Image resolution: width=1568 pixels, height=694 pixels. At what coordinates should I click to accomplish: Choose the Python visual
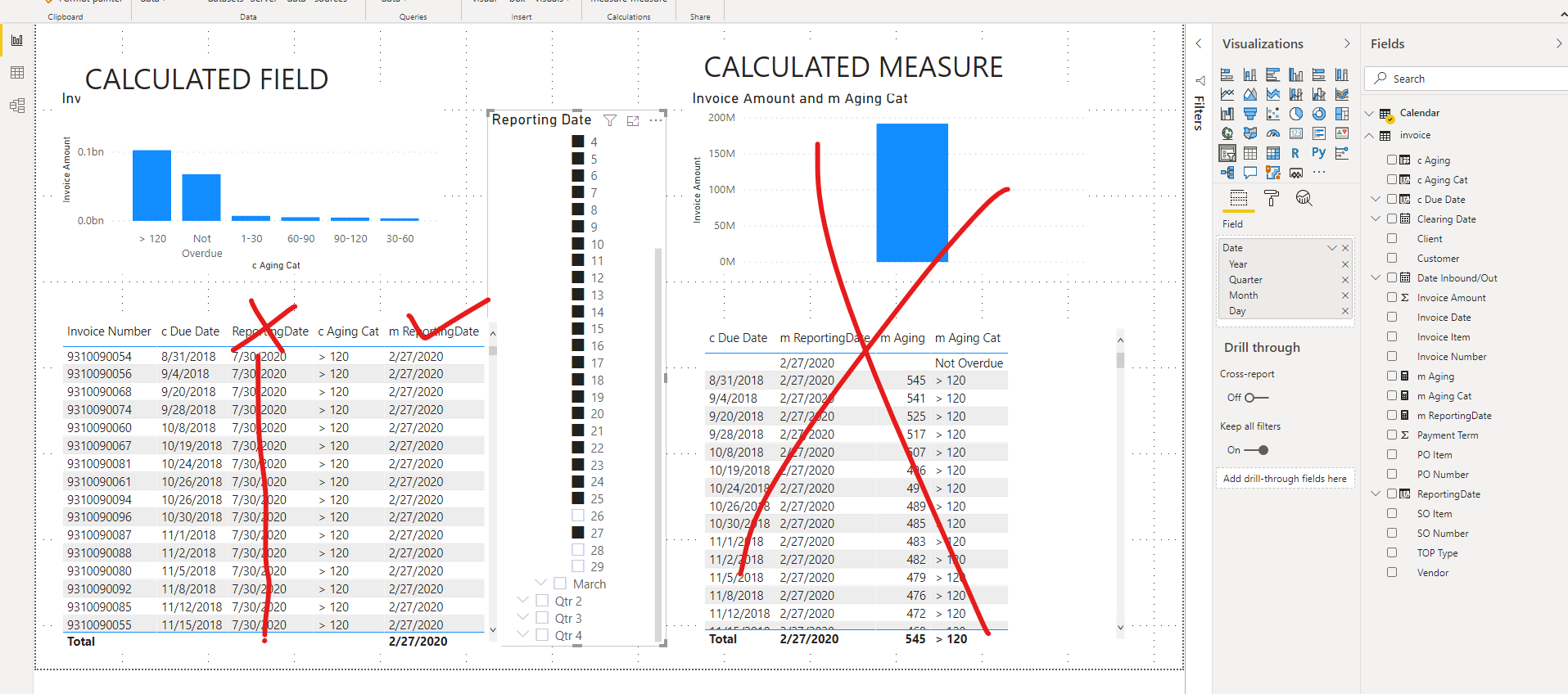point(1318,153)
